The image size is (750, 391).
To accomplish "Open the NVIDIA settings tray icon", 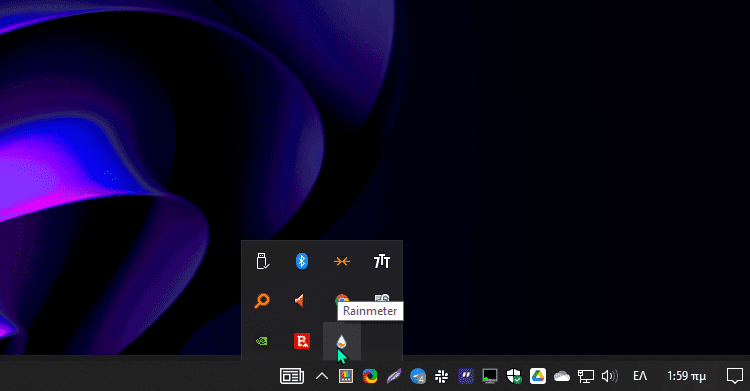I will click(262, 341).
